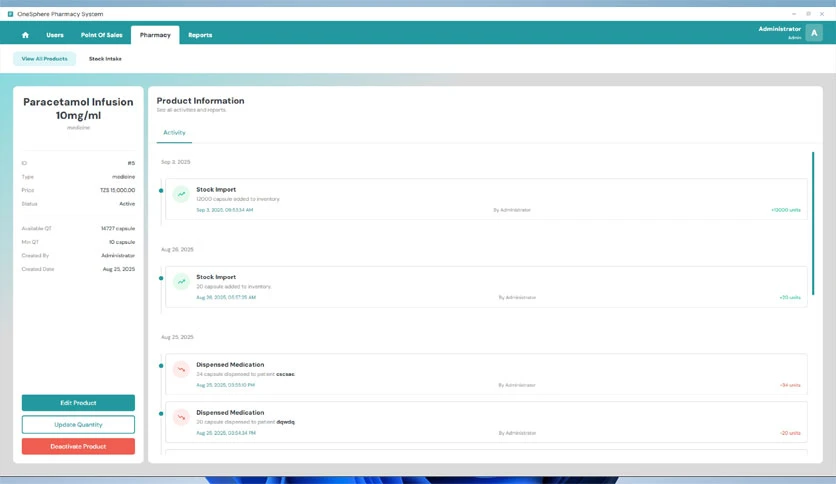Screen dimensions: 836x484
Task: Click the product ID #5 value
Action: 131,163
